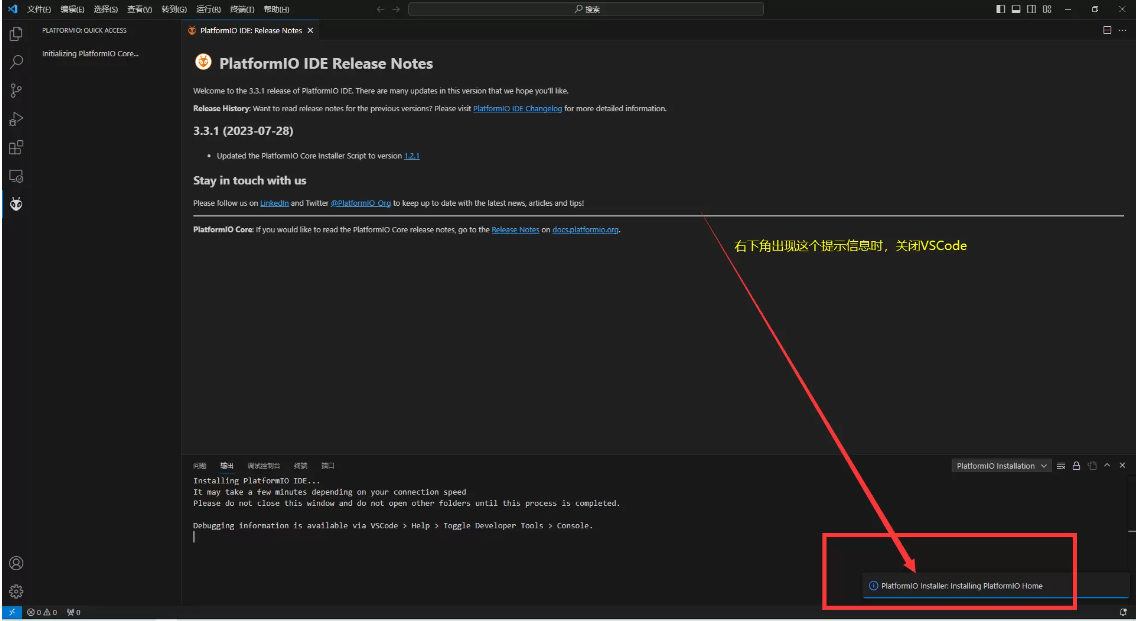
Task: Visit the docs.platformio.org link
Action: [x=585, y=230]
